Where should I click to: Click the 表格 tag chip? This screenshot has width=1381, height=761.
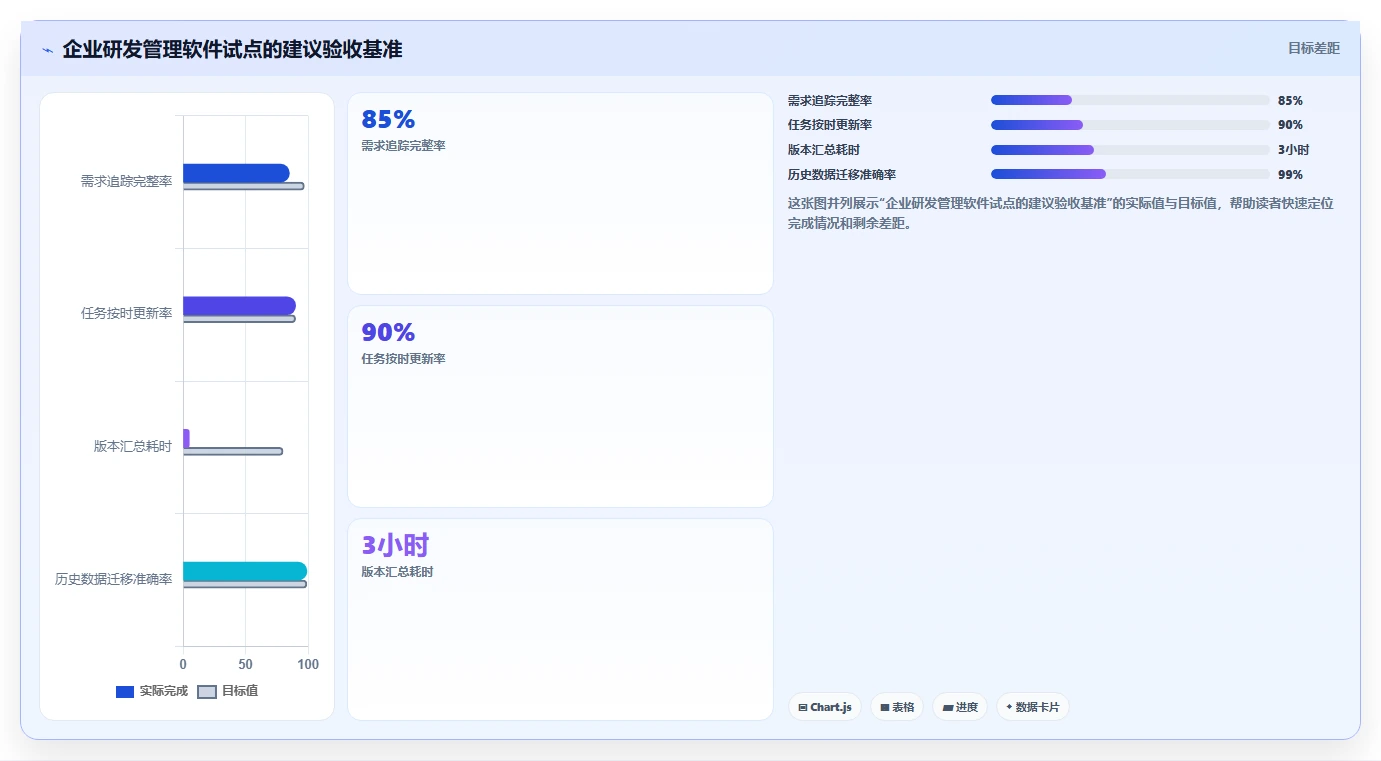897,707
